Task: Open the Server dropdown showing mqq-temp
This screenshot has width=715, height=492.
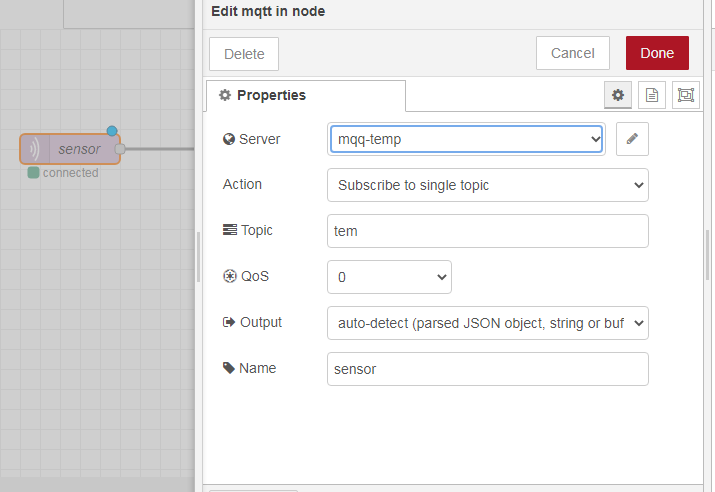Action: tap(466, 140)
